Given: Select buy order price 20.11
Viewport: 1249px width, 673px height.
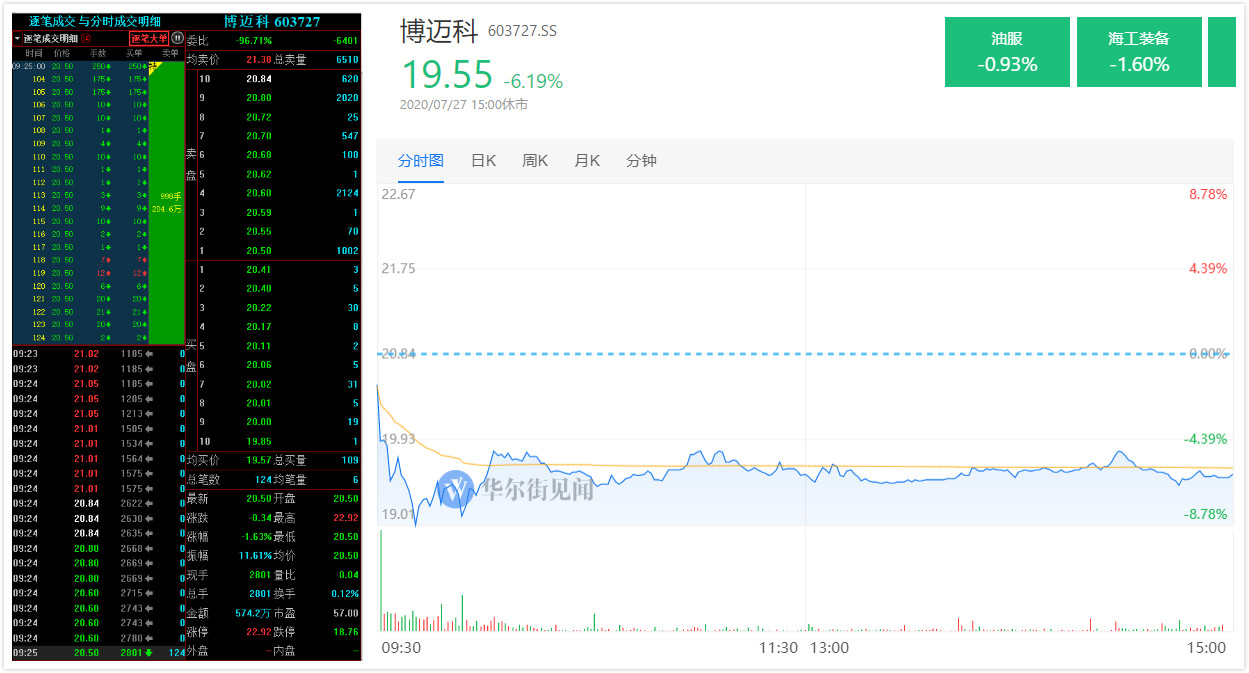Looking at the screenshot, I should point(258,346).
